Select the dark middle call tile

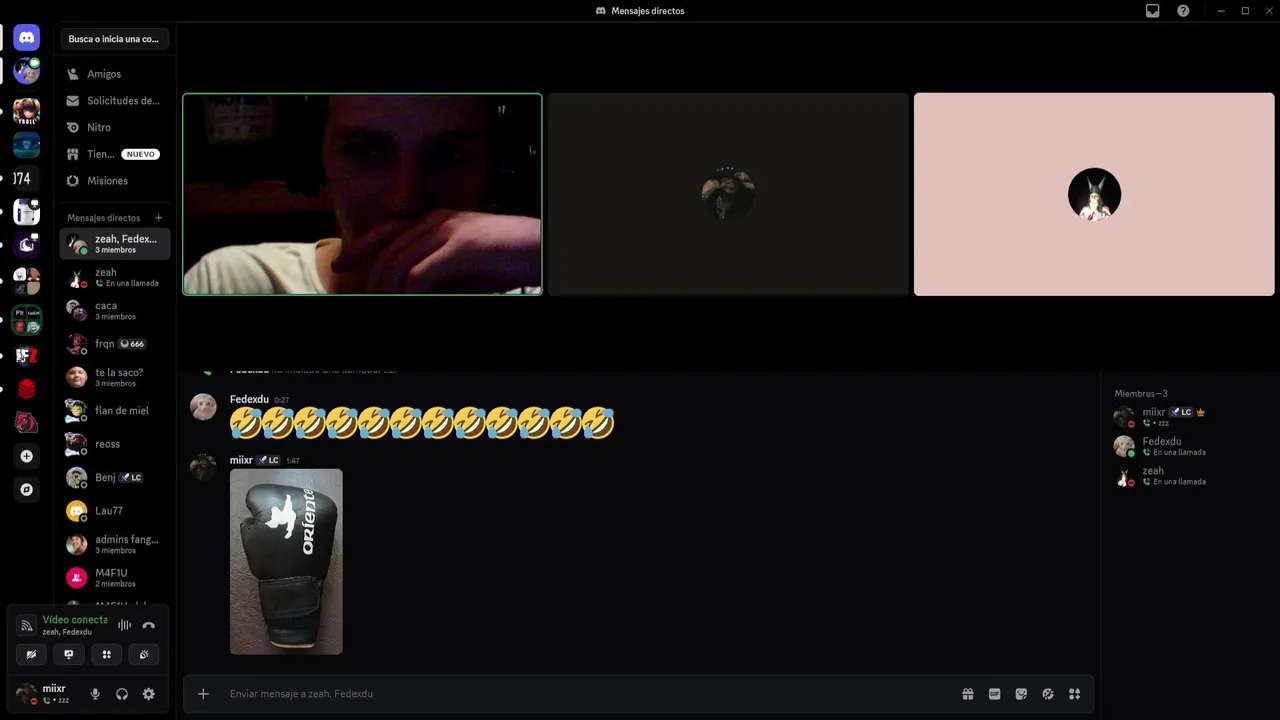point(728,194)
